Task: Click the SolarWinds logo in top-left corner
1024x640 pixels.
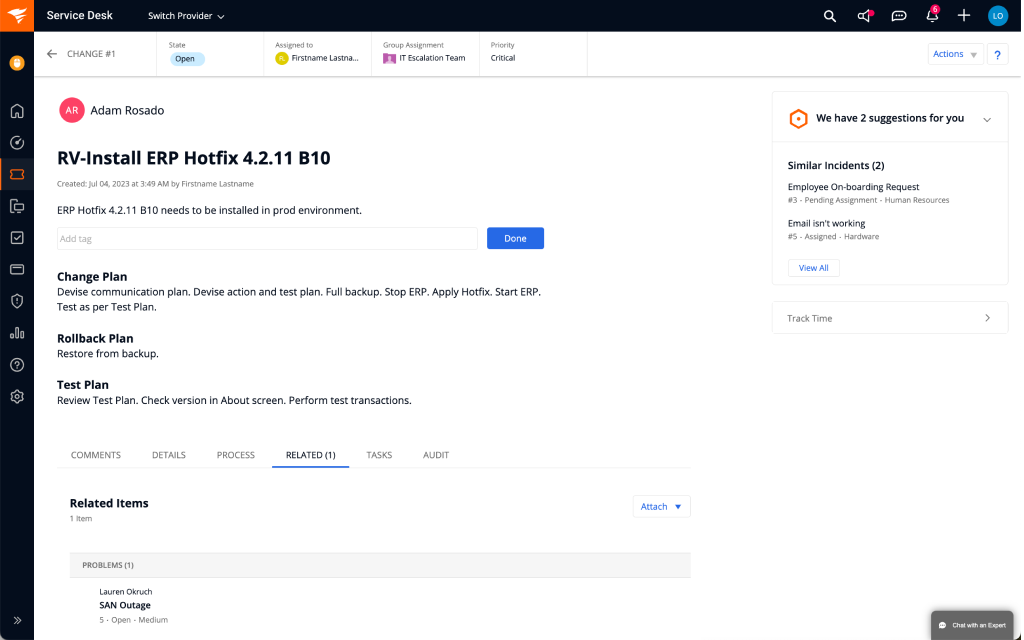Action: [17, 16]
